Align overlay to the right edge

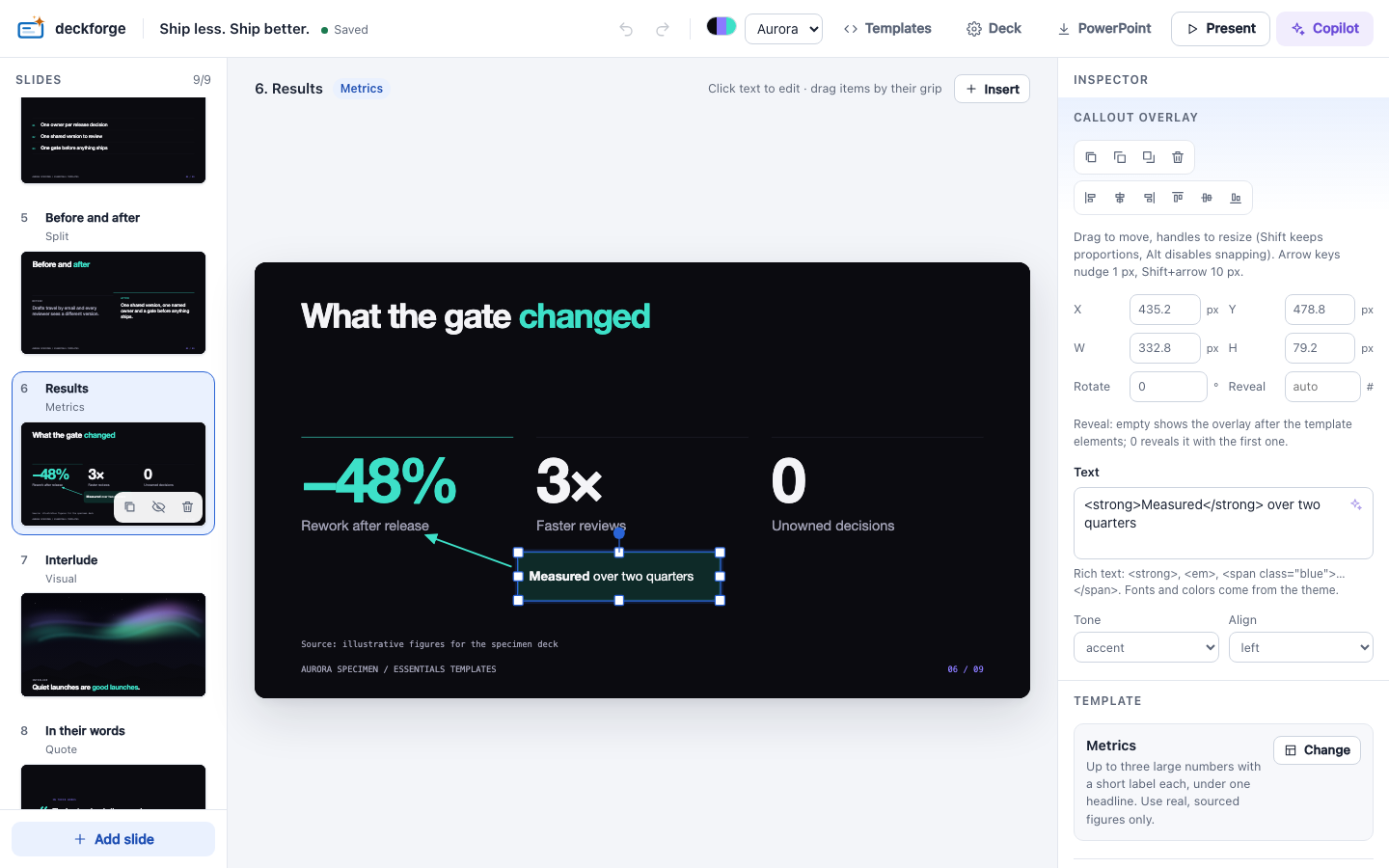tap(1149, 198)
